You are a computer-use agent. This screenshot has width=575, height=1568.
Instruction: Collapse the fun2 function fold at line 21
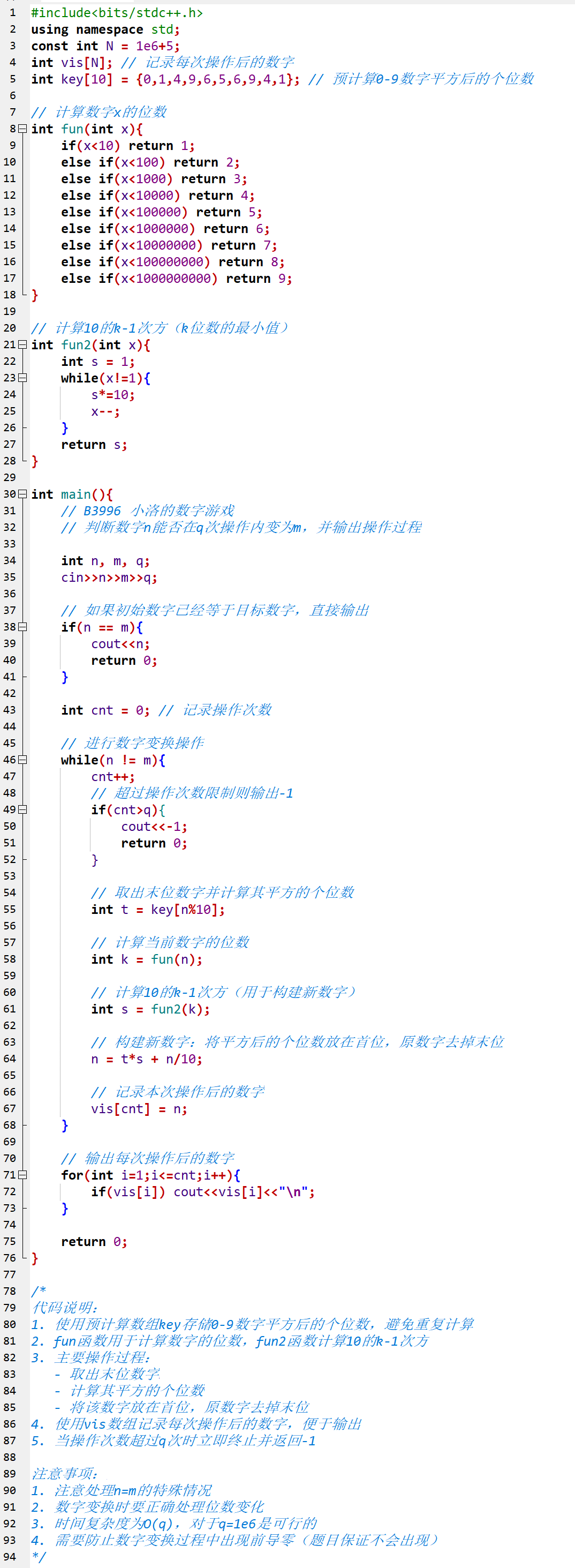point(22,345)
